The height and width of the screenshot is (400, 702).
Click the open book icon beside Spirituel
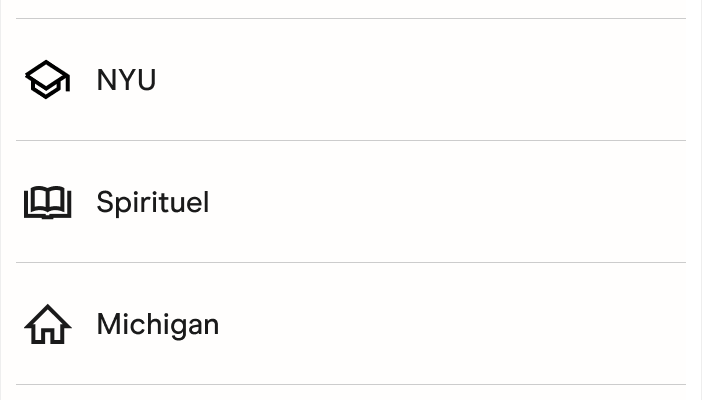[47, 202]
